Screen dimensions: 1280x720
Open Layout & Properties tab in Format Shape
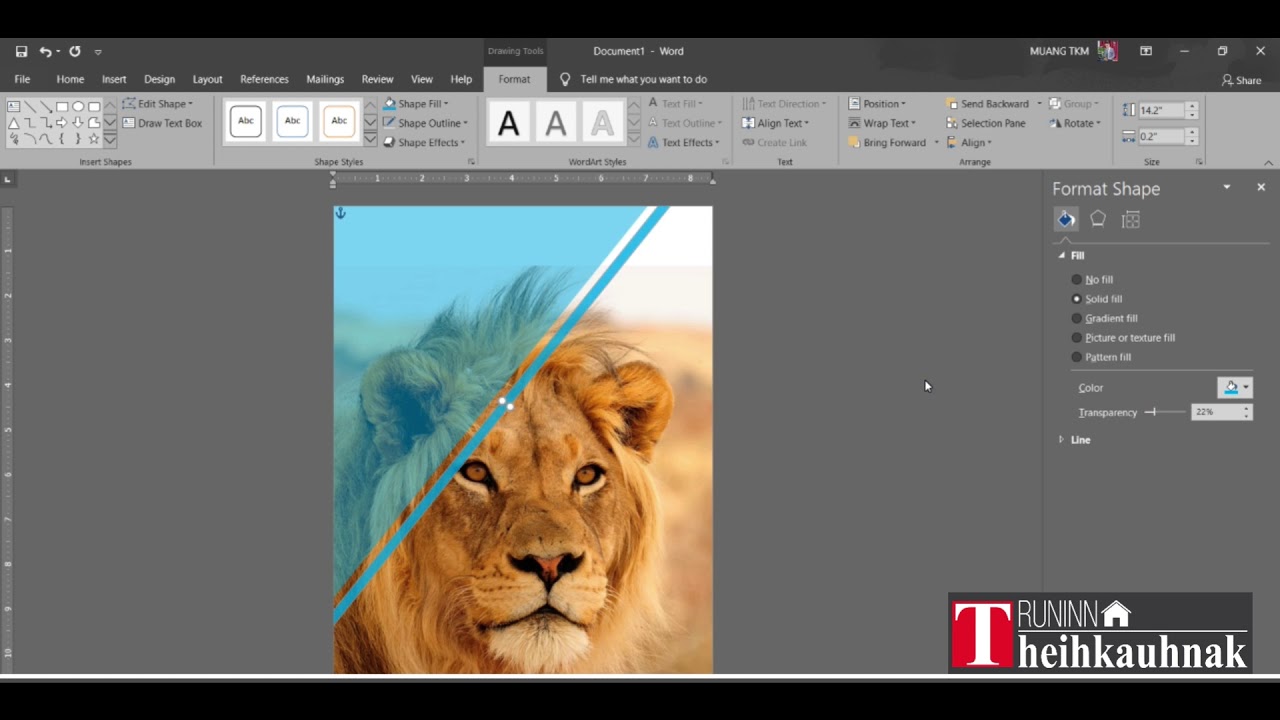click(x=1131, y=219)
